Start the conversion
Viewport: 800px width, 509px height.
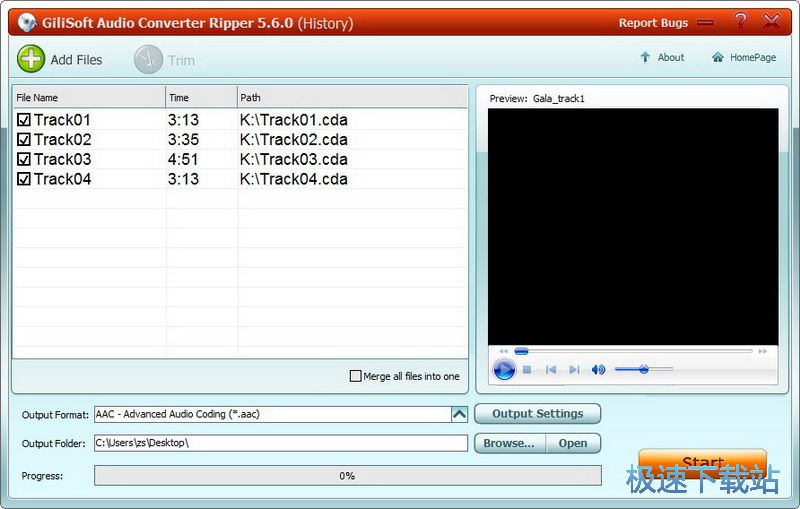[703, 463]
